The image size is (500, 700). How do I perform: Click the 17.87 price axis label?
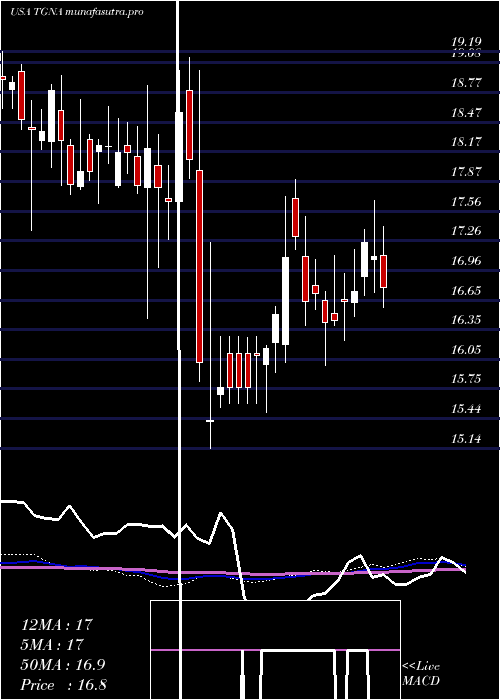[466, 172]
